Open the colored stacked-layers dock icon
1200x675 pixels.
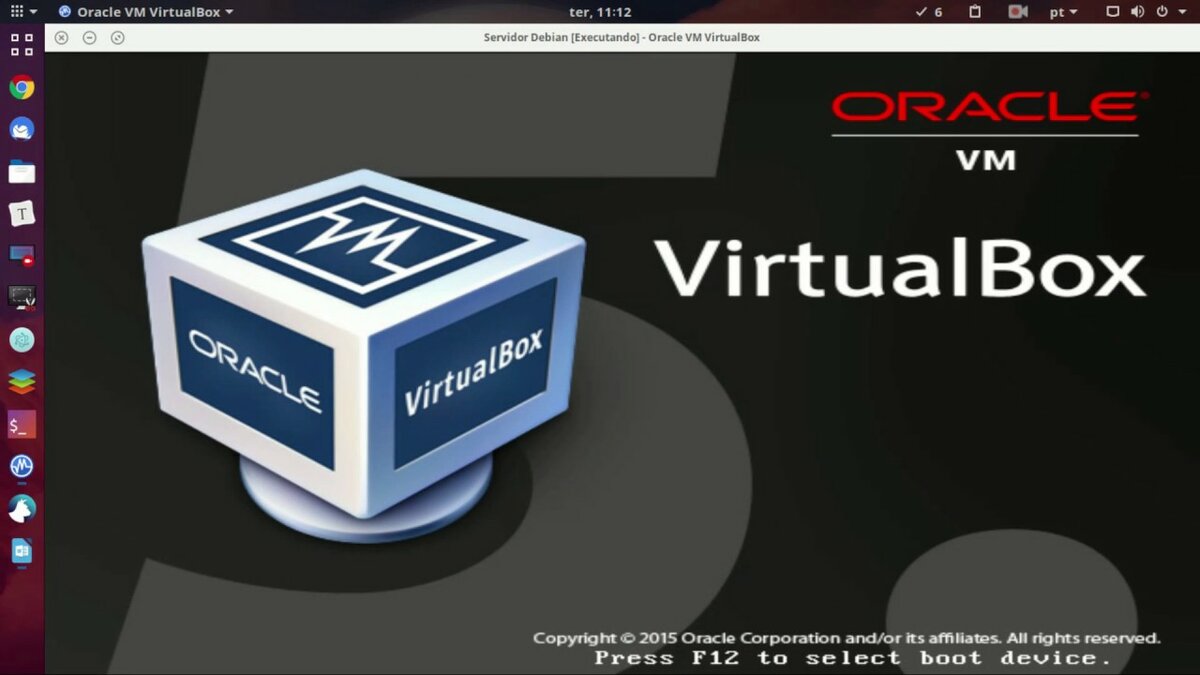coord(22,382)
